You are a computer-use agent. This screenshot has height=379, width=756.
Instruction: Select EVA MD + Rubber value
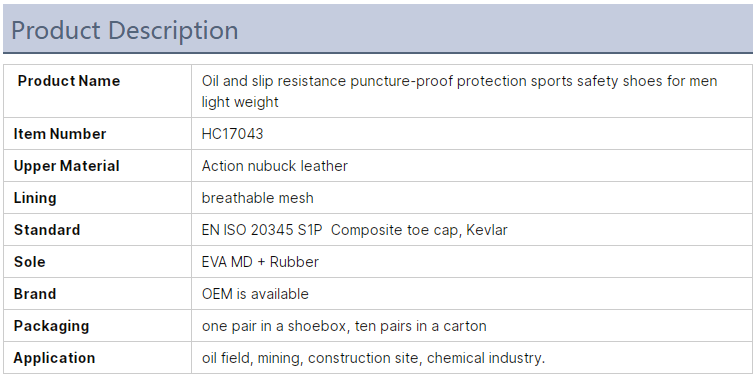coord(260,262)
